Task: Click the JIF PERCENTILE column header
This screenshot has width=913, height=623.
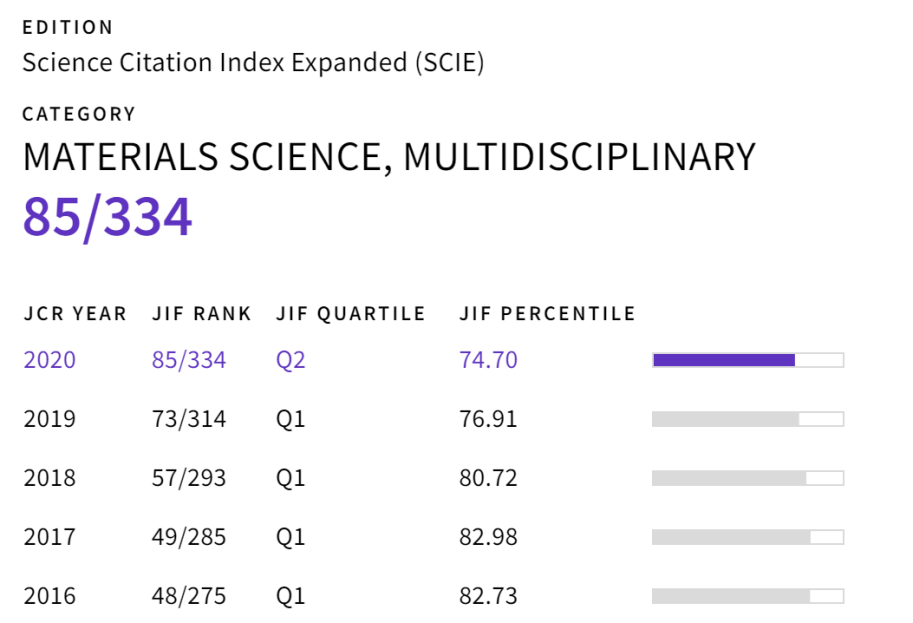Action: coord(547,314)
